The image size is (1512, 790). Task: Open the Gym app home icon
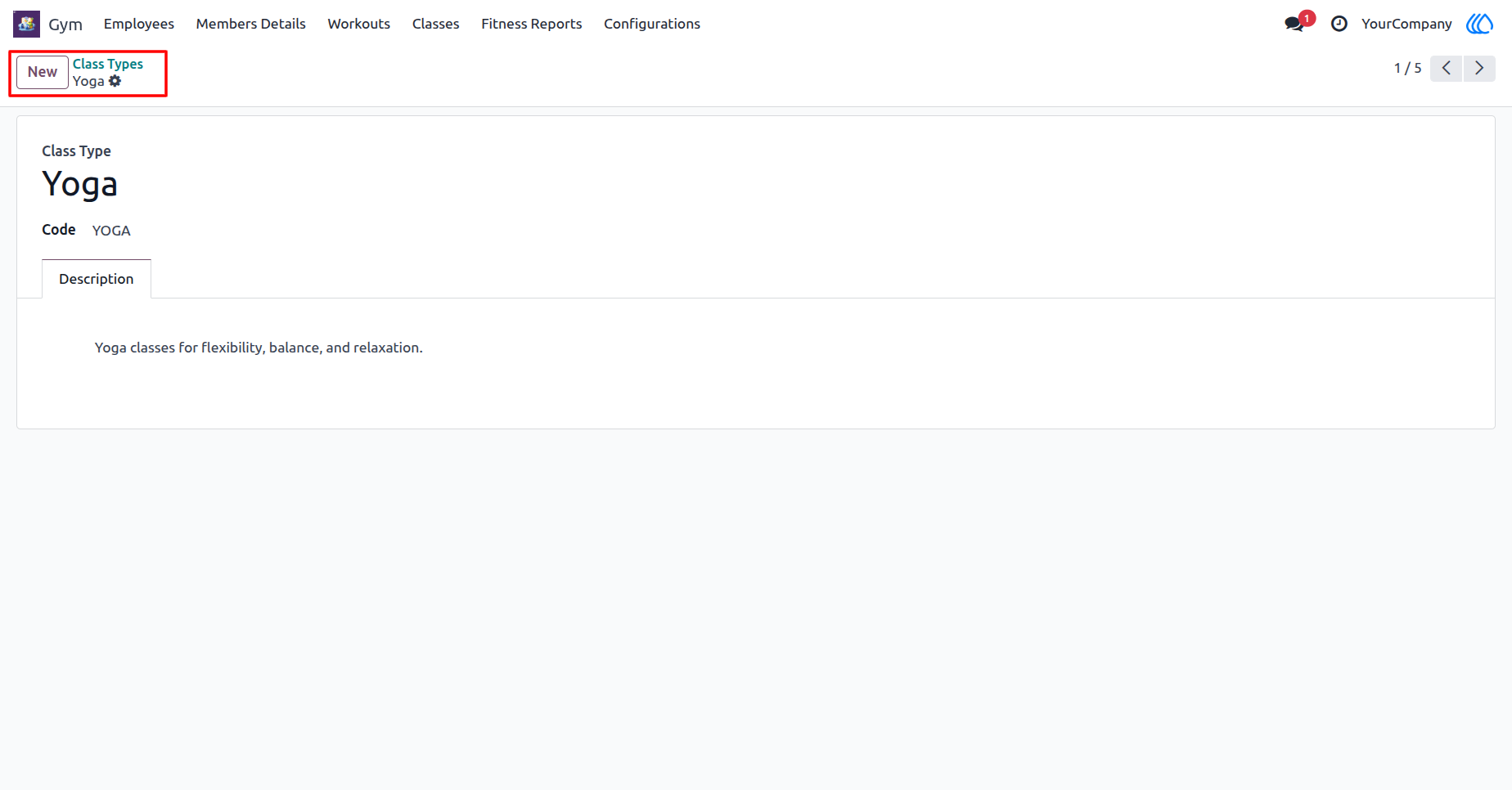coord(26,24)
